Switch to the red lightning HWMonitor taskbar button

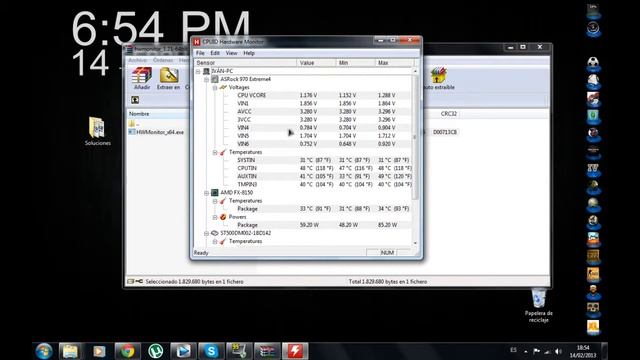tap(295, 351)
